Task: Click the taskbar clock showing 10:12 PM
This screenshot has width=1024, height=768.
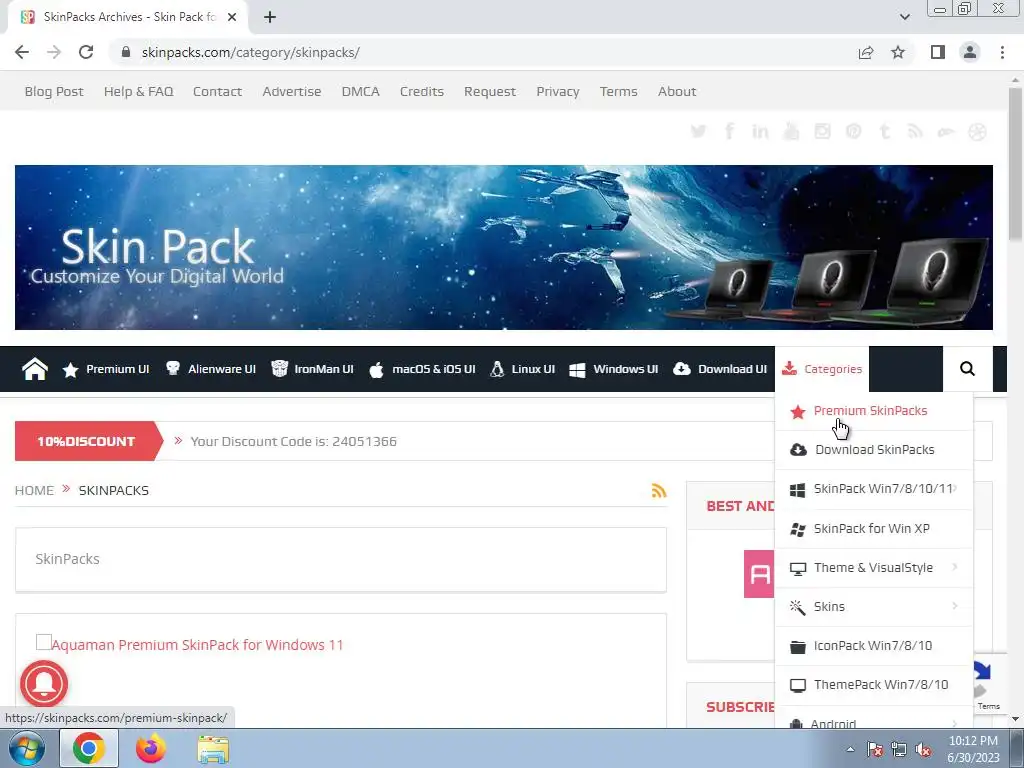Action: [973, 749]
